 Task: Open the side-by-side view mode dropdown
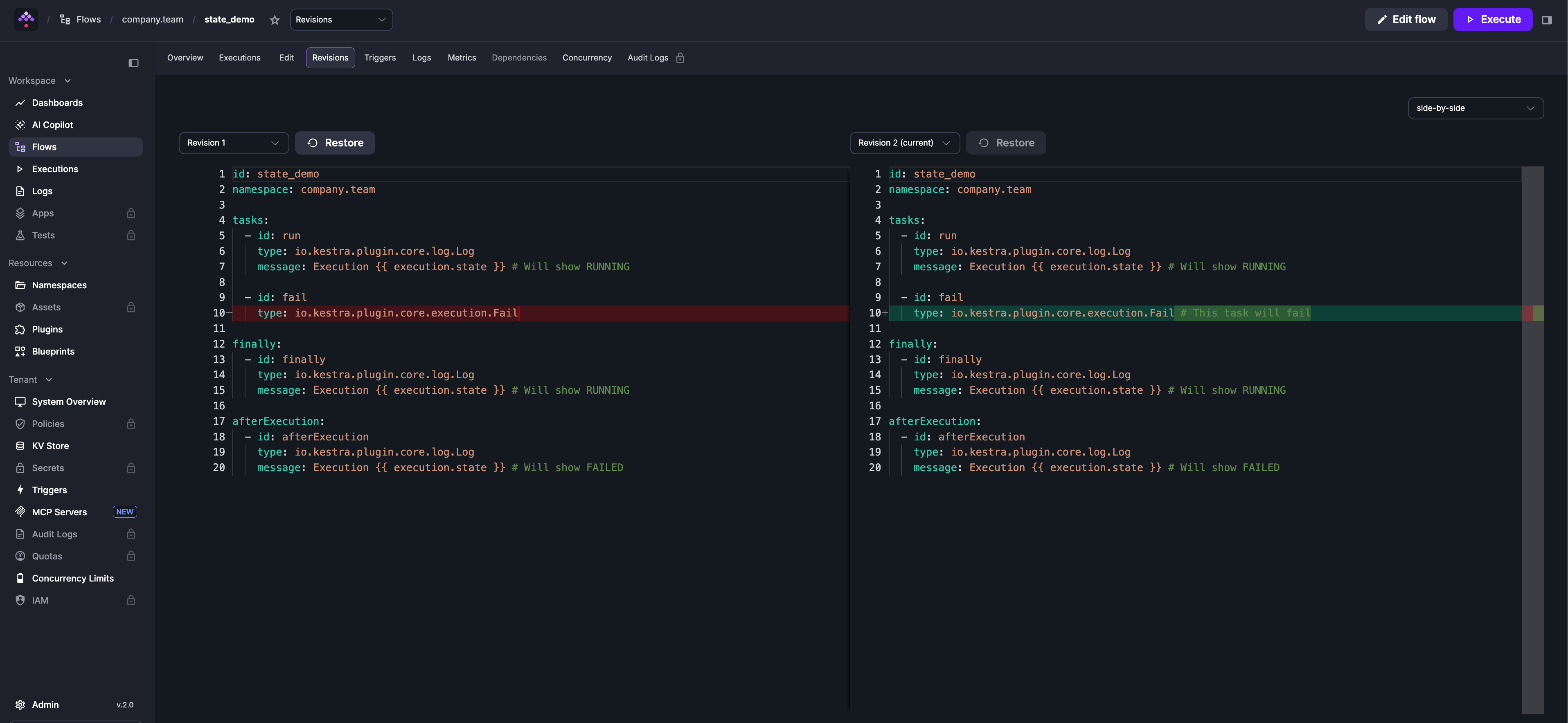[1476, 108]
